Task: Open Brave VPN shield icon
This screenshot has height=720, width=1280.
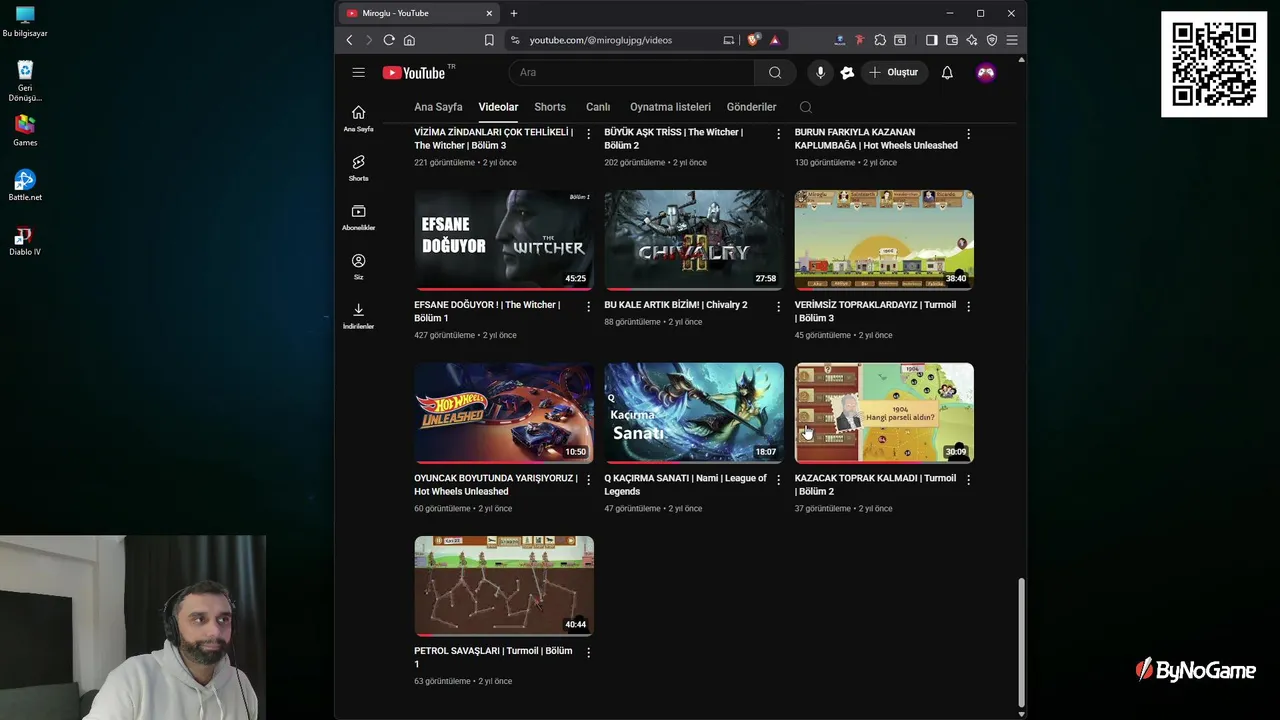Action: 992,40
